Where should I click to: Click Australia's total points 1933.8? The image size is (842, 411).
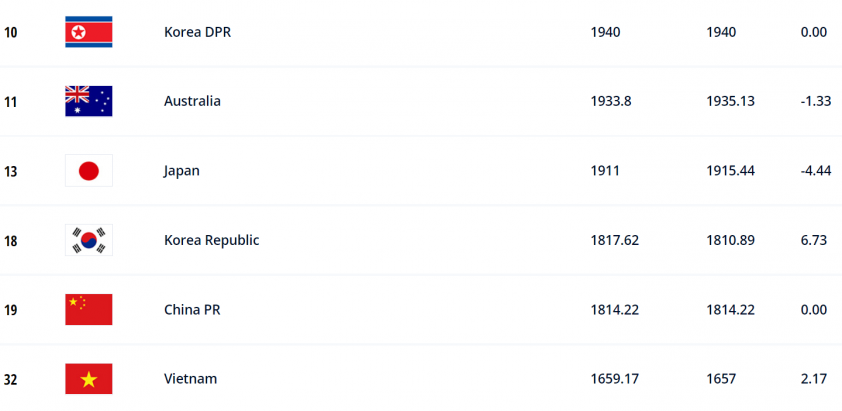611,102
